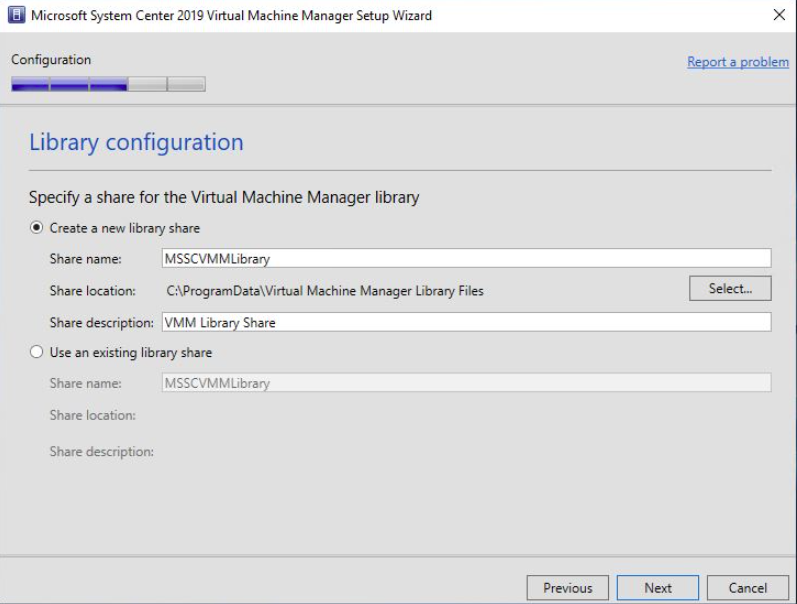Screen dimensions: 797x604
Task: Click the third Configuration progress segment
Action: coord(108,84)
